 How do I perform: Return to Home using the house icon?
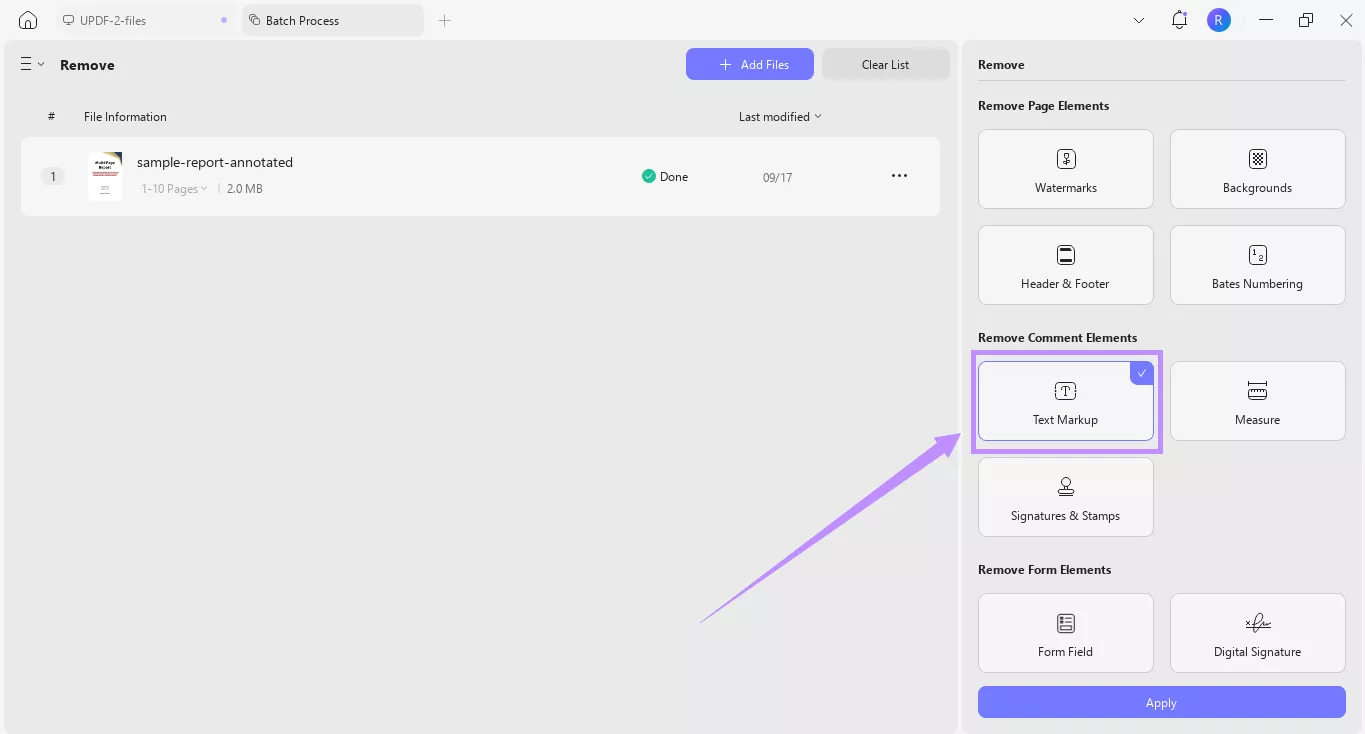(x=27, y=19)
